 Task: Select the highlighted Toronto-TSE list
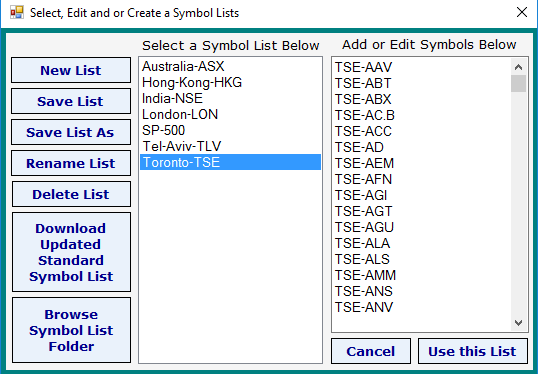click(230, 162)
